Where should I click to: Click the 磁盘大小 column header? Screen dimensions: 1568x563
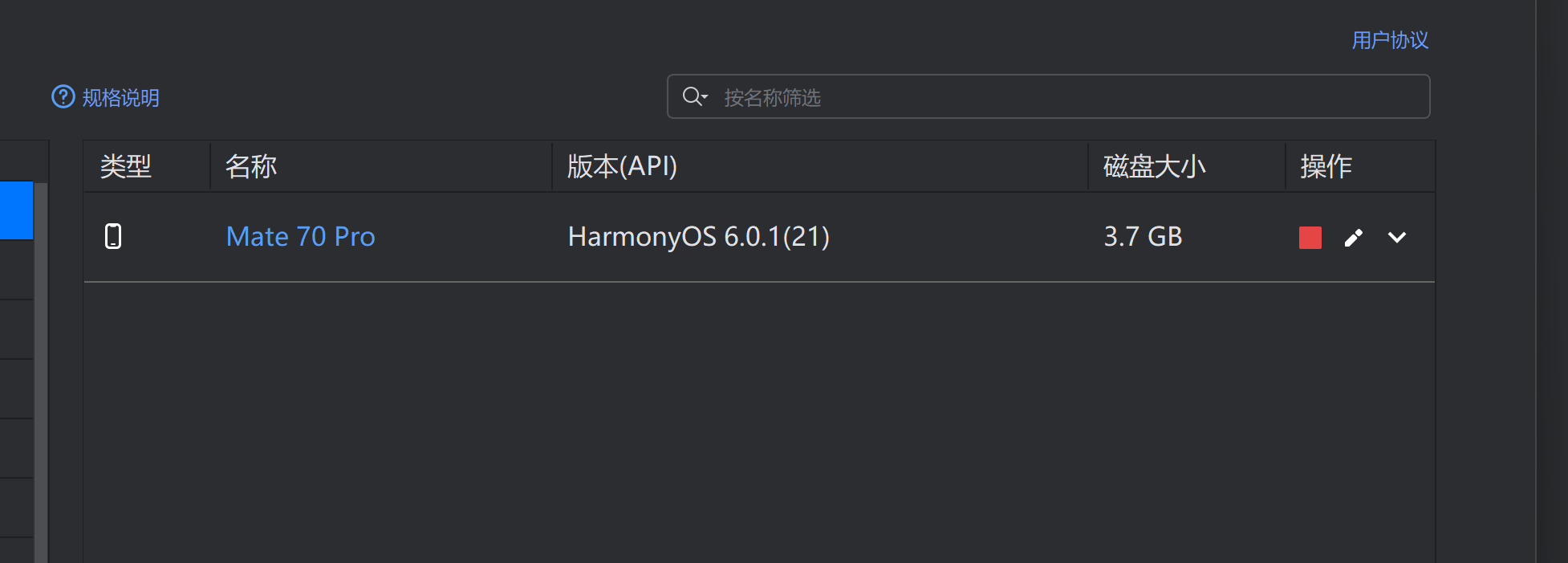1154,166
